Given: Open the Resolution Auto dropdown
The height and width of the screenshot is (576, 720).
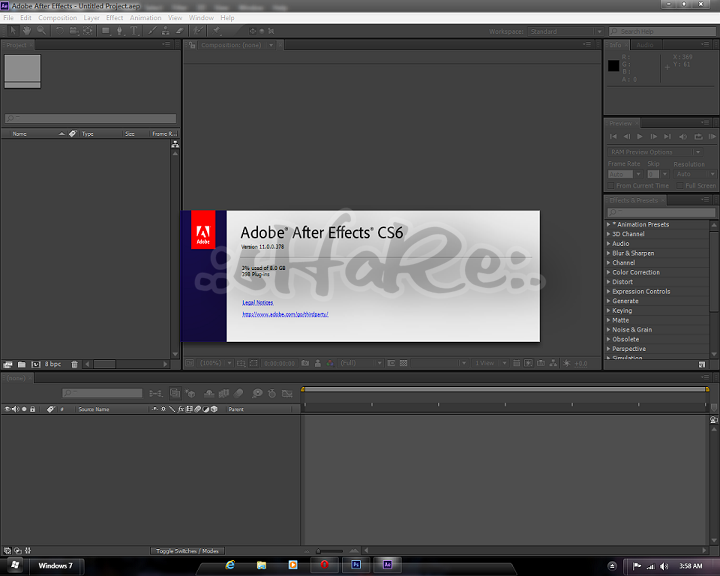Looking at the screenshot, I should [695, 174].
